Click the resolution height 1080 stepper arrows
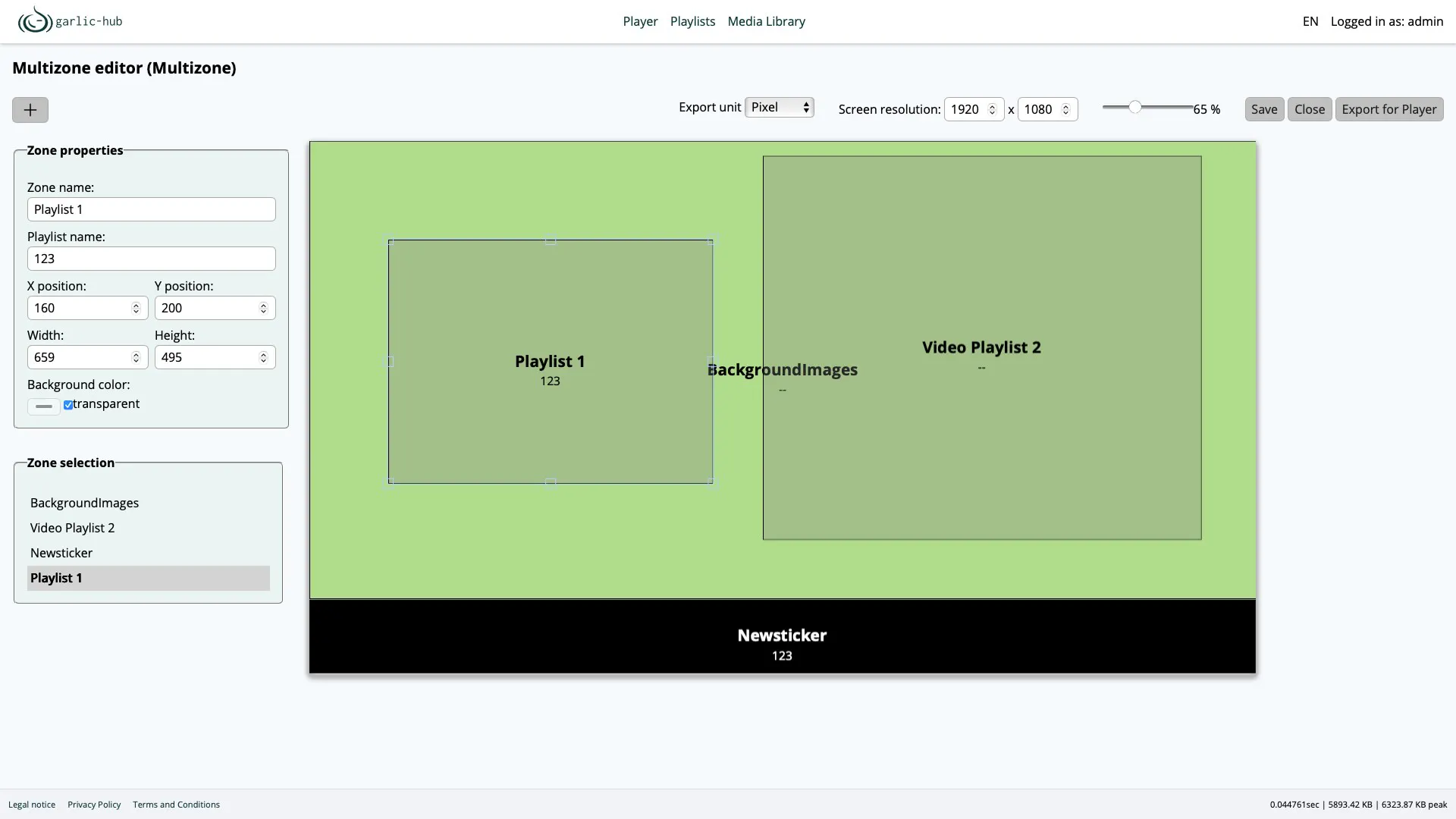The height and width of the screenshot is (819, 1456). (x=1065, y=109)
